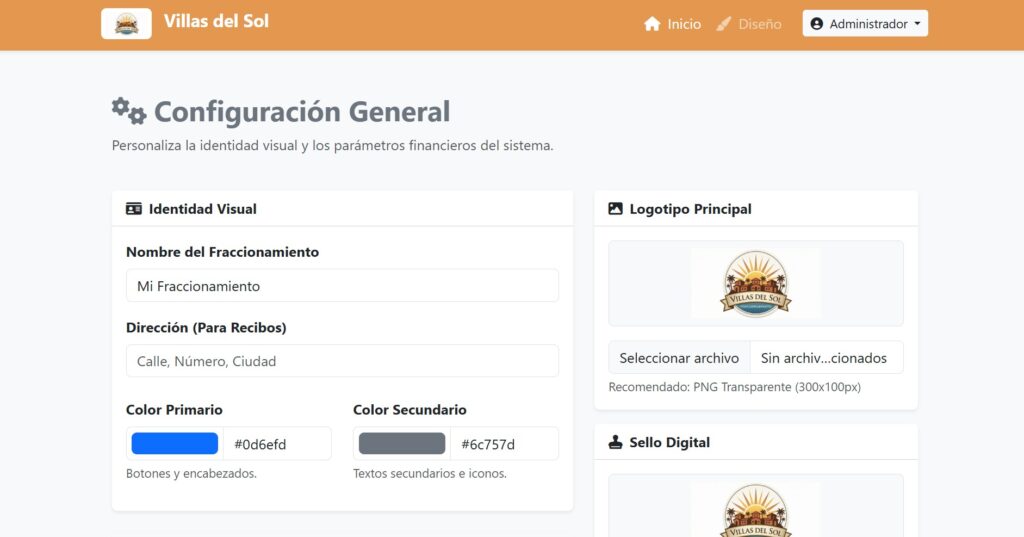Click the ID card icon in Identidad Visual header
The image size is (1024, 537).
coord(134,209)
